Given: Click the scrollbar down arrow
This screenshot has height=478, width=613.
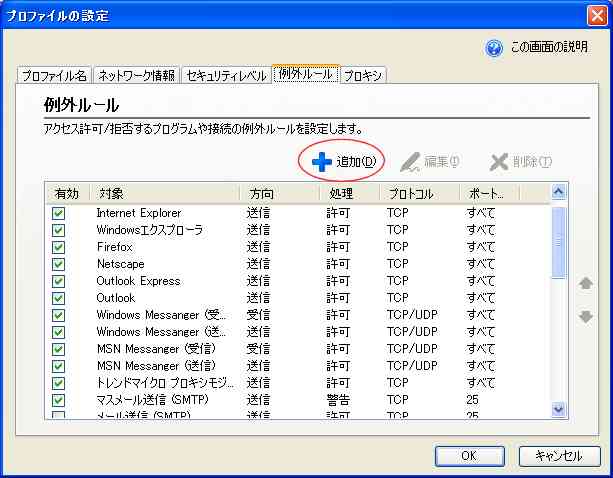Looking at the screenshot, I should [x=558, y=409].
